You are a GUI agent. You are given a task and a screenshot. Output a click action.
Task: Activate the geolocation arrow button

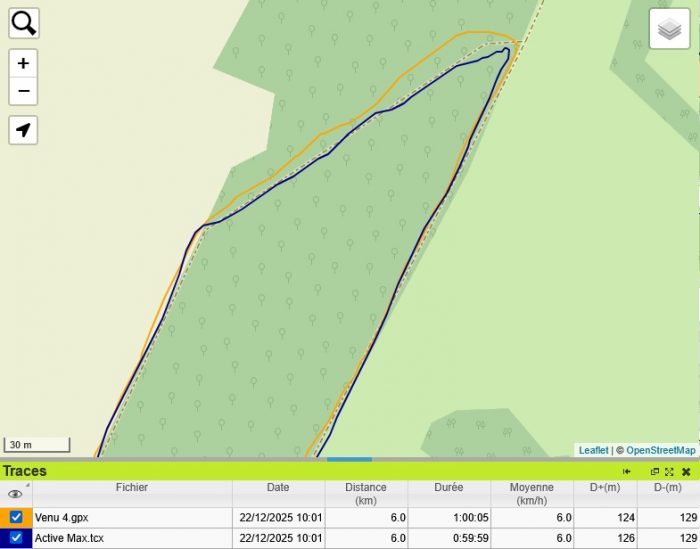click(x=24, y=130)
